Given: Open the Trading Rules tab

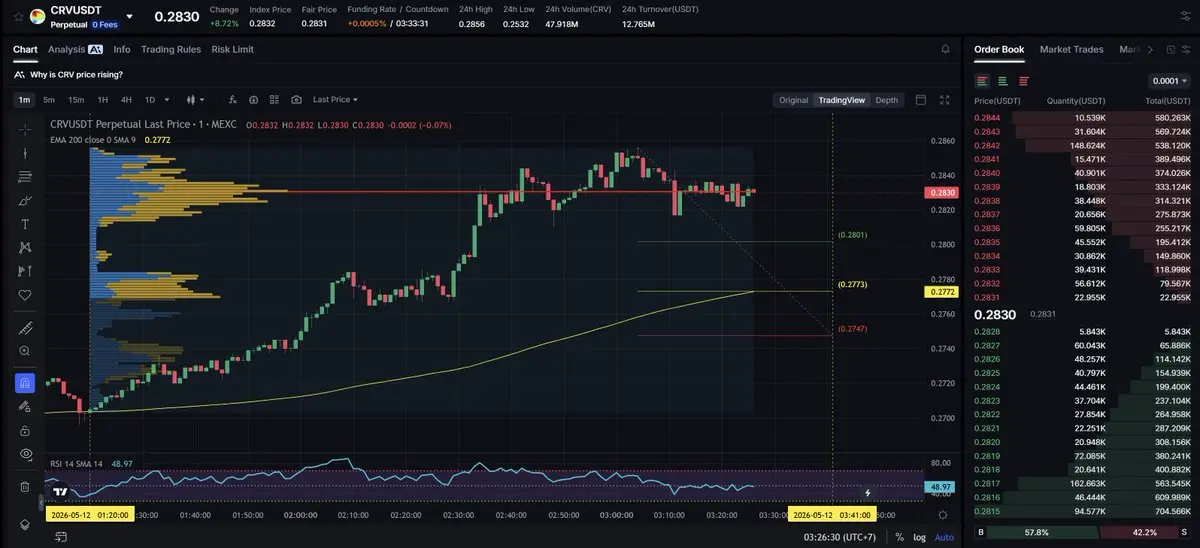Looking at the screenshot, I should pos(171,49).
